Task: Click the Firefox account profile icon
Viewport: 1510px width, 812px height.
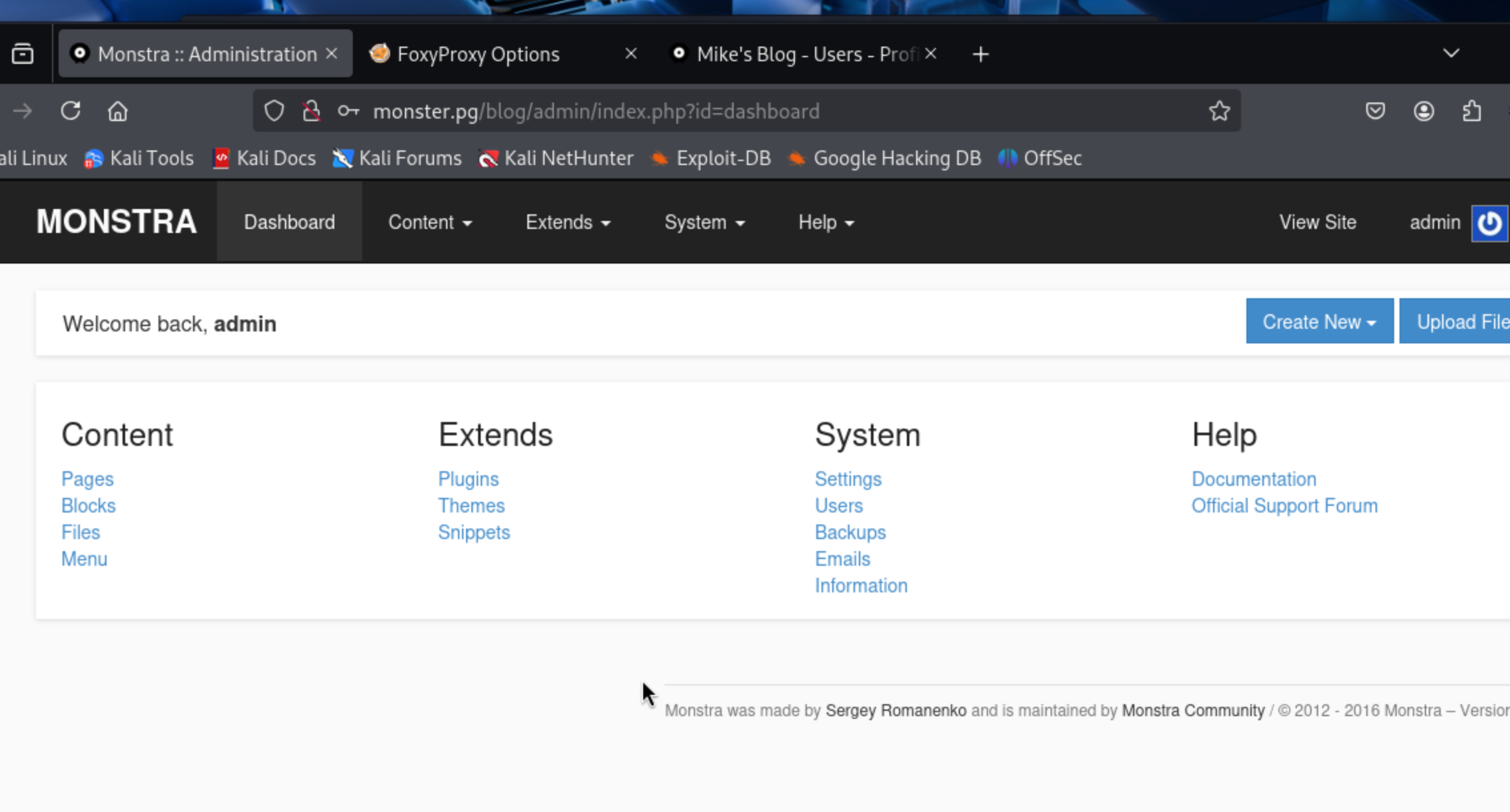Action: (x=1423, y=110)
